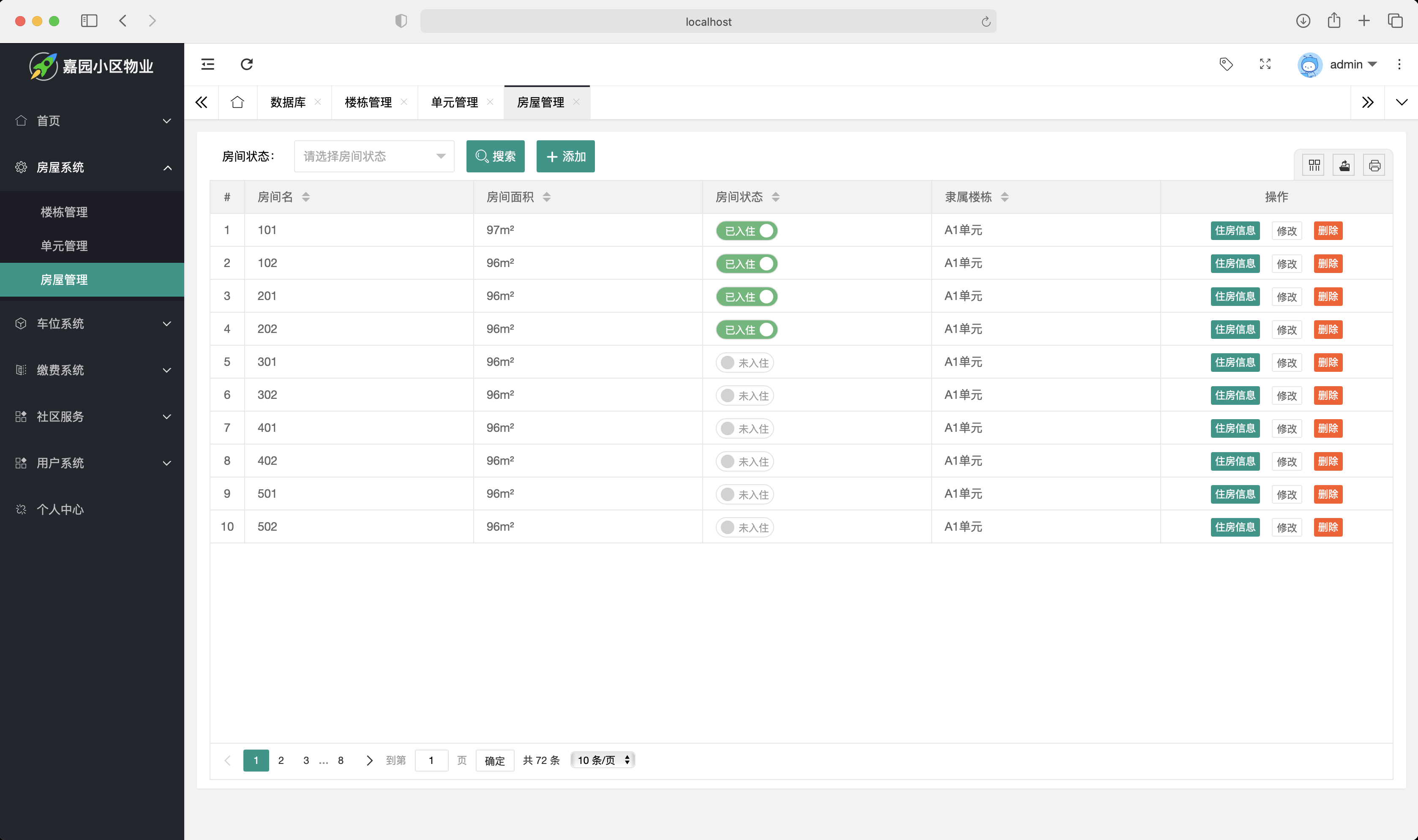
Task: Click 删除 for room 202
Action: (1328, 330)
